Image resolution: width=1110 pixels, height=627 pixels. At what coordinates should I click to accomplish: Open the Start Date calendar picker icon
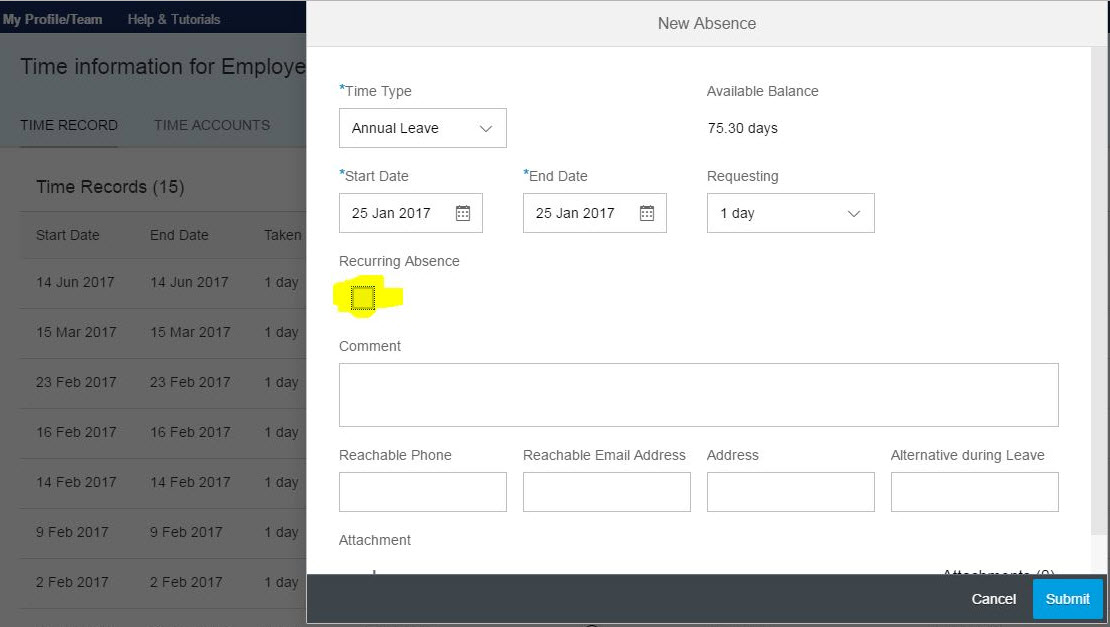pyautogui.click(x=463, y=213)
